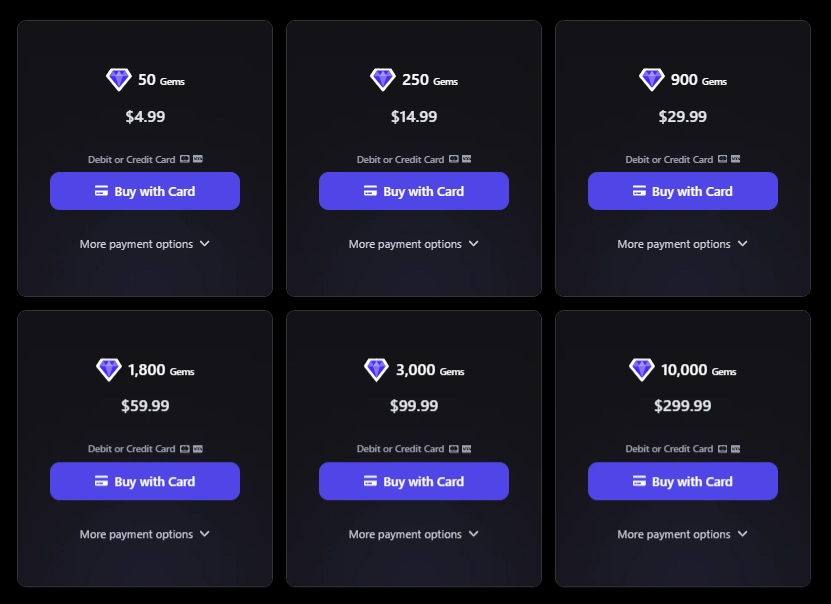This screenshot has height=604, width=831.
Task: Click the gem icon beside 10,000 Gems
Action: (x=642, y=370)
